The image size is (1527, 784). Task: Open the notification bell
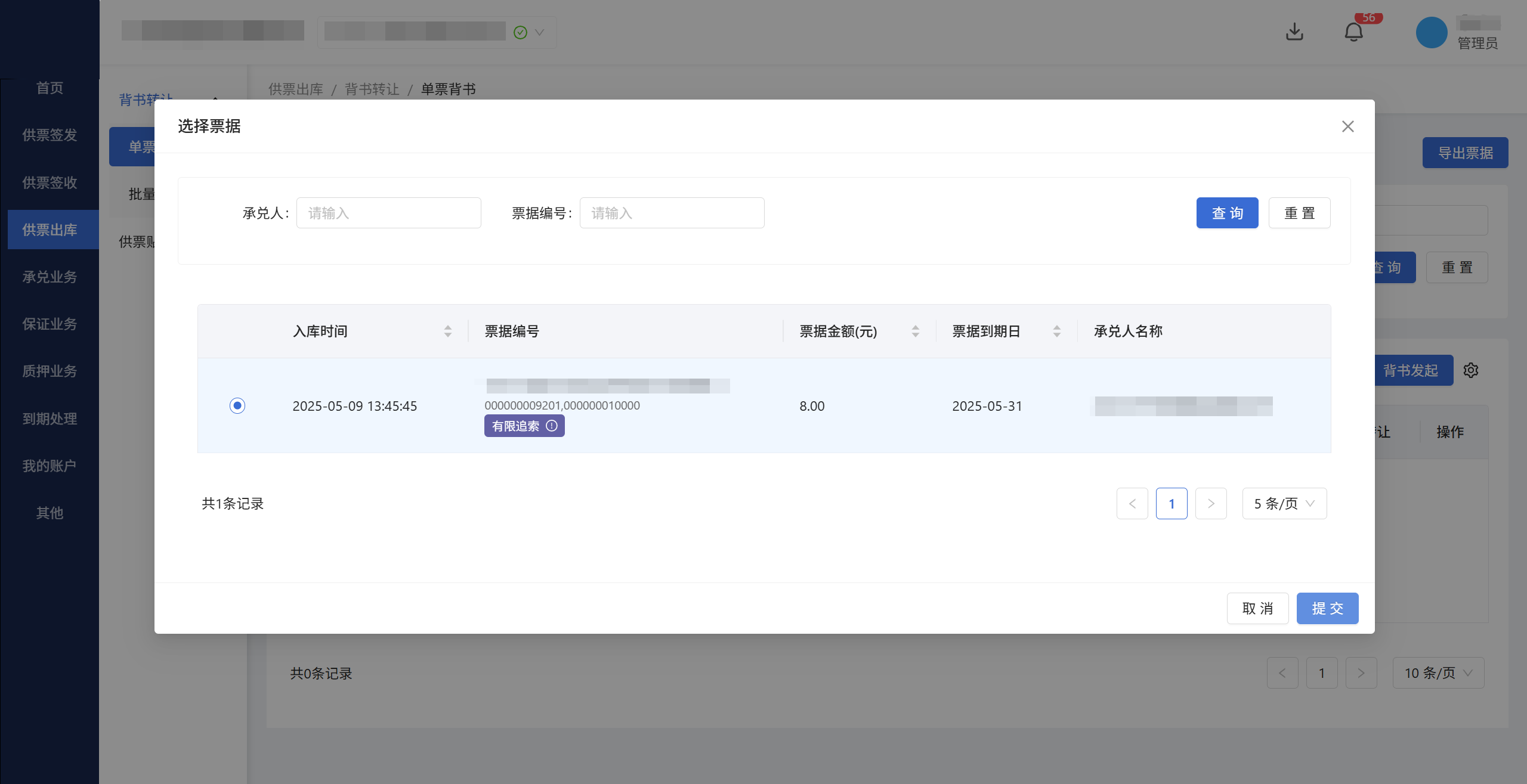tap(1353, 32)
